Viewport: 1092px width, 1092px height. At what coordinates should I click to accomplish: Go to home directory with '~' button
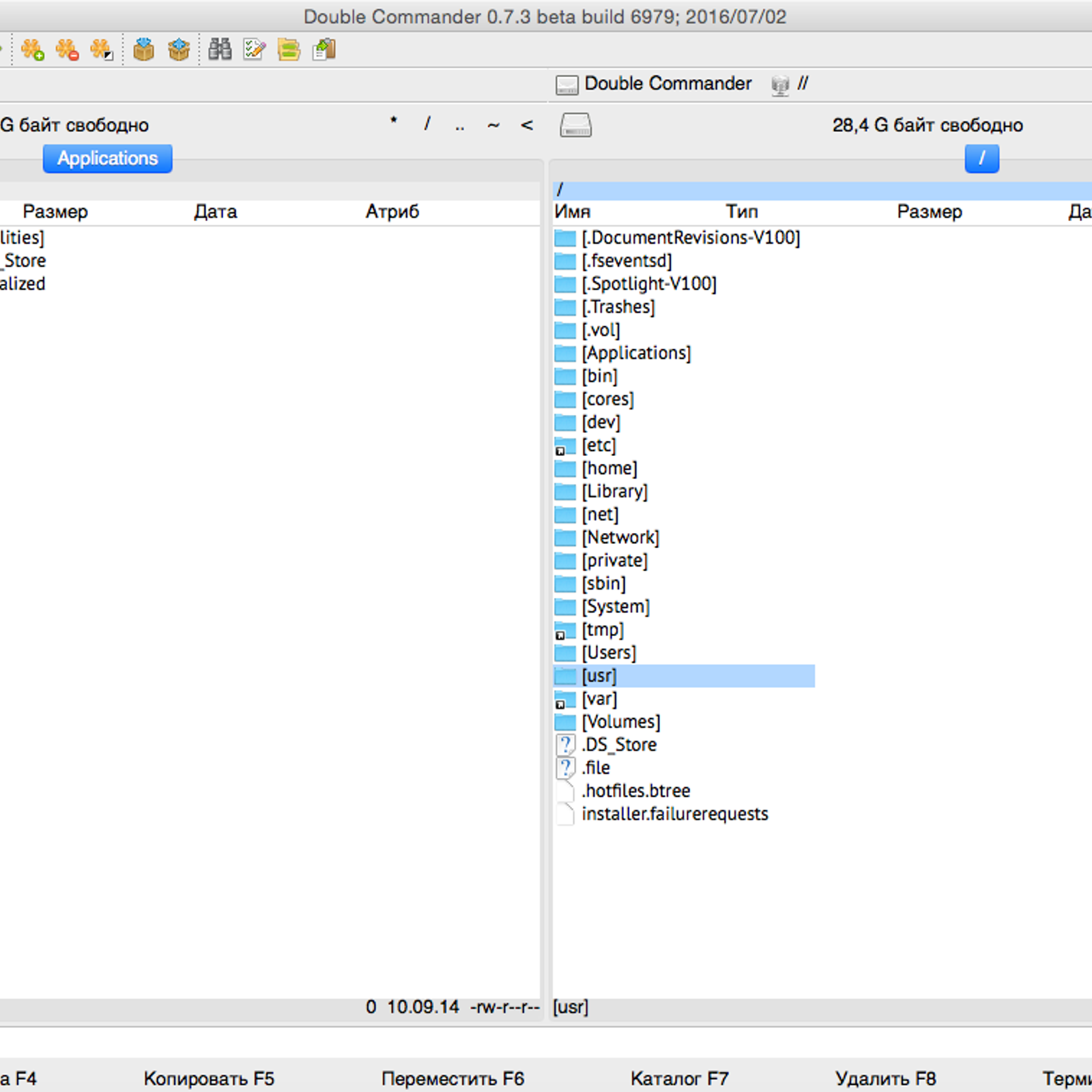click(493, 124)
